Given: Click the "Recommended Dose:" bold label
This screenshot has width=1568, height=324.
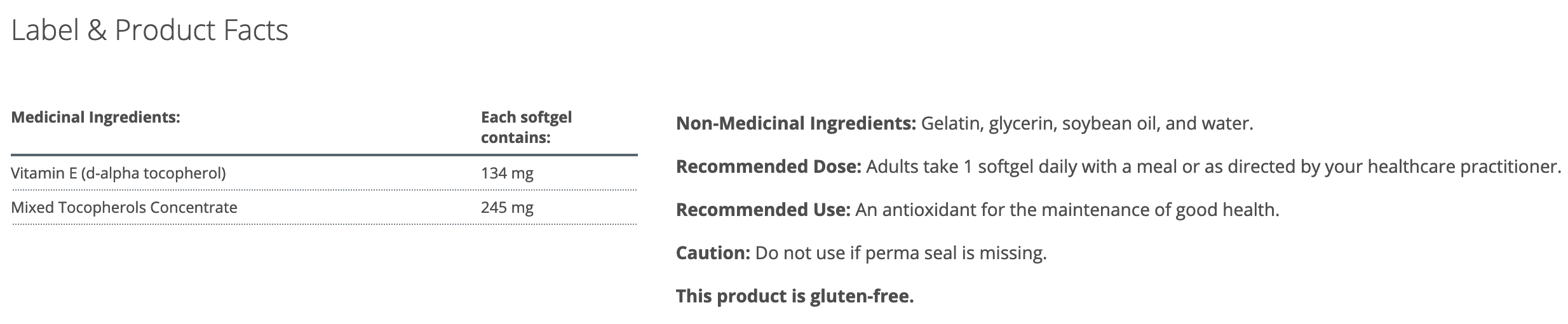Looking at the screenshot, I should point(768,166).
